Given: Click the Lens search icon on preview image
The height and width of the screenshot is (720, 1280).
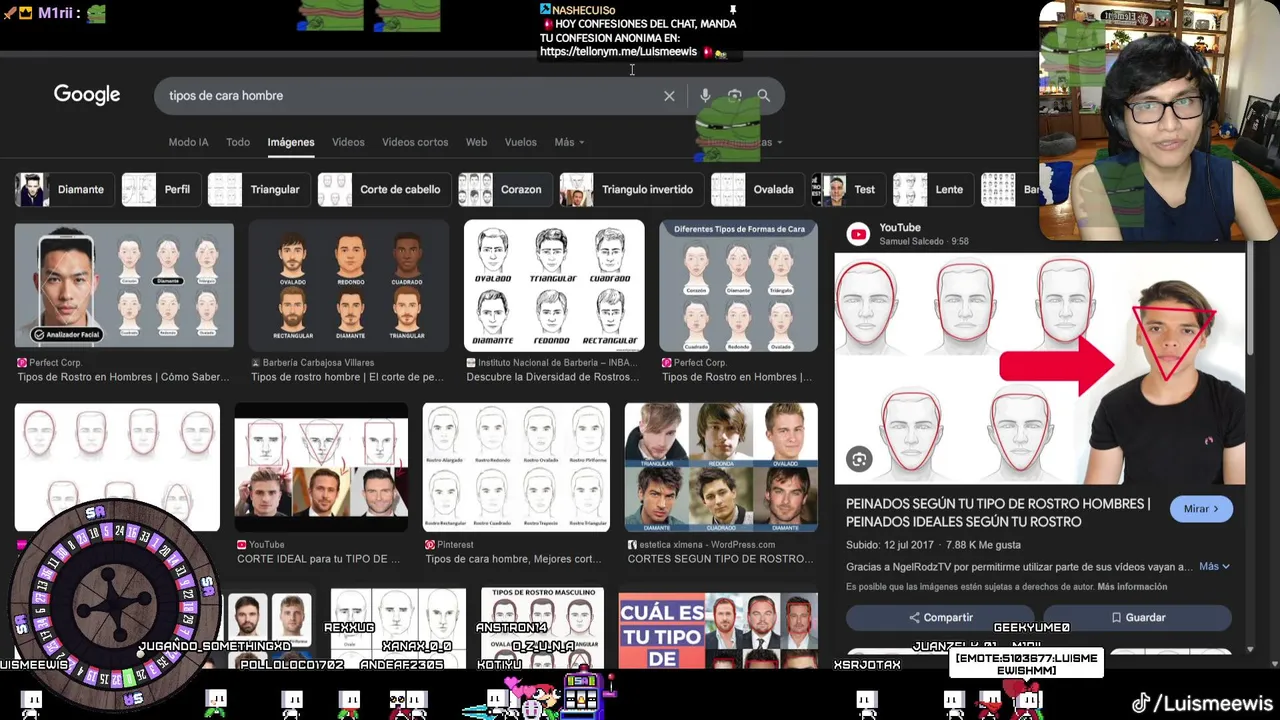Looking at the screenshot, I should (x=859, y=459).
